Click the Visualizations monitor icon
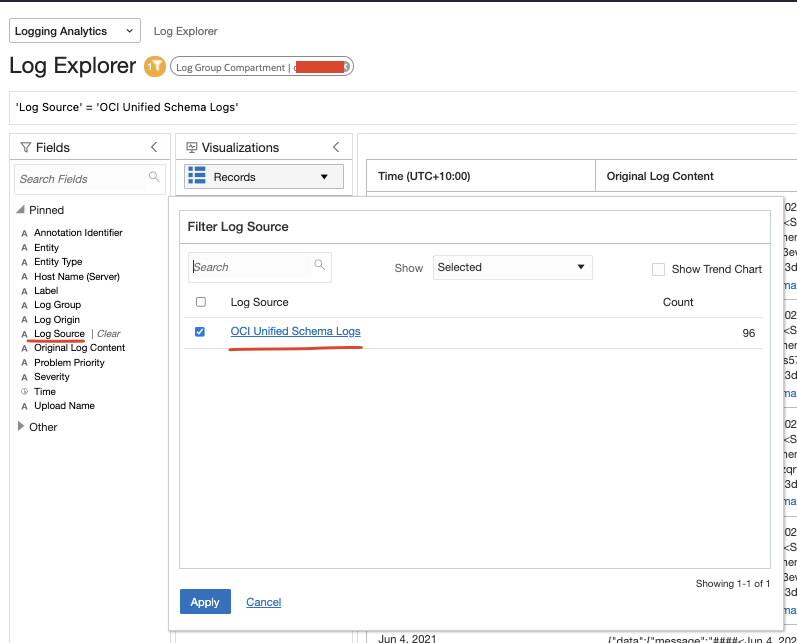Screen dimensions: 797x643 (192, 147)
